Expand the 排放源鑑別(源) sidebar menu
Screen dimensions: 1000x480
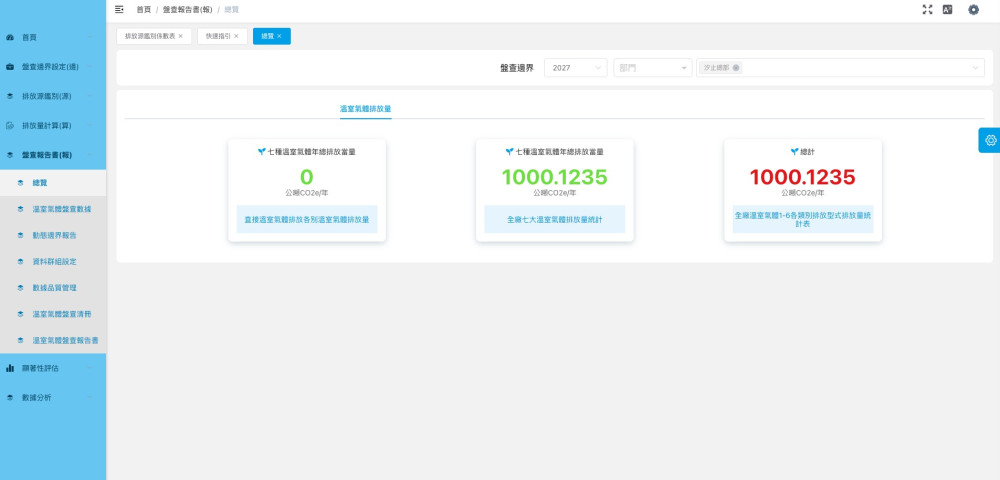(x=52, y=97)
